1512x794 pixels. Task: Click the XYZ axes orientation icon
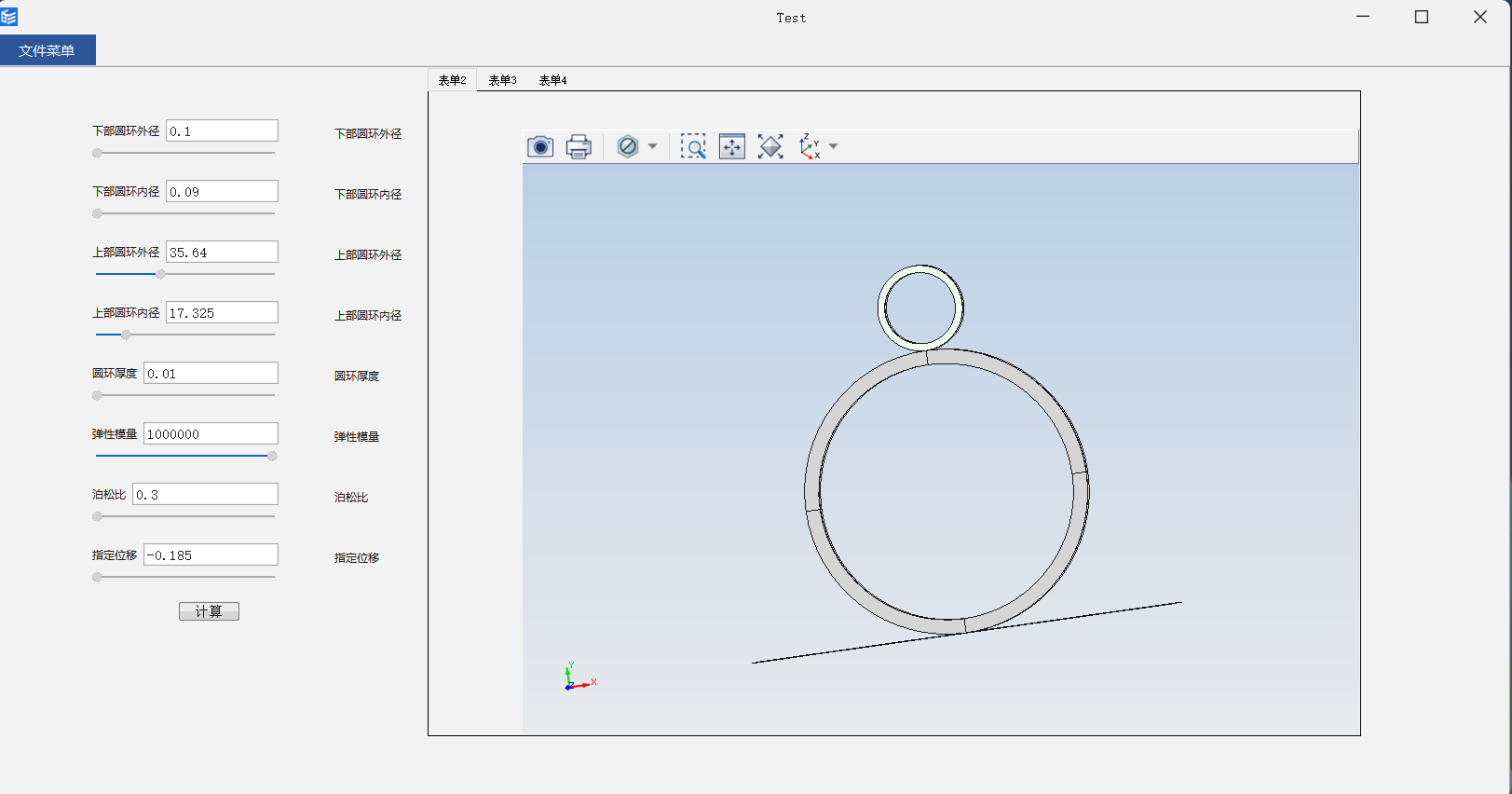[810, 146]
